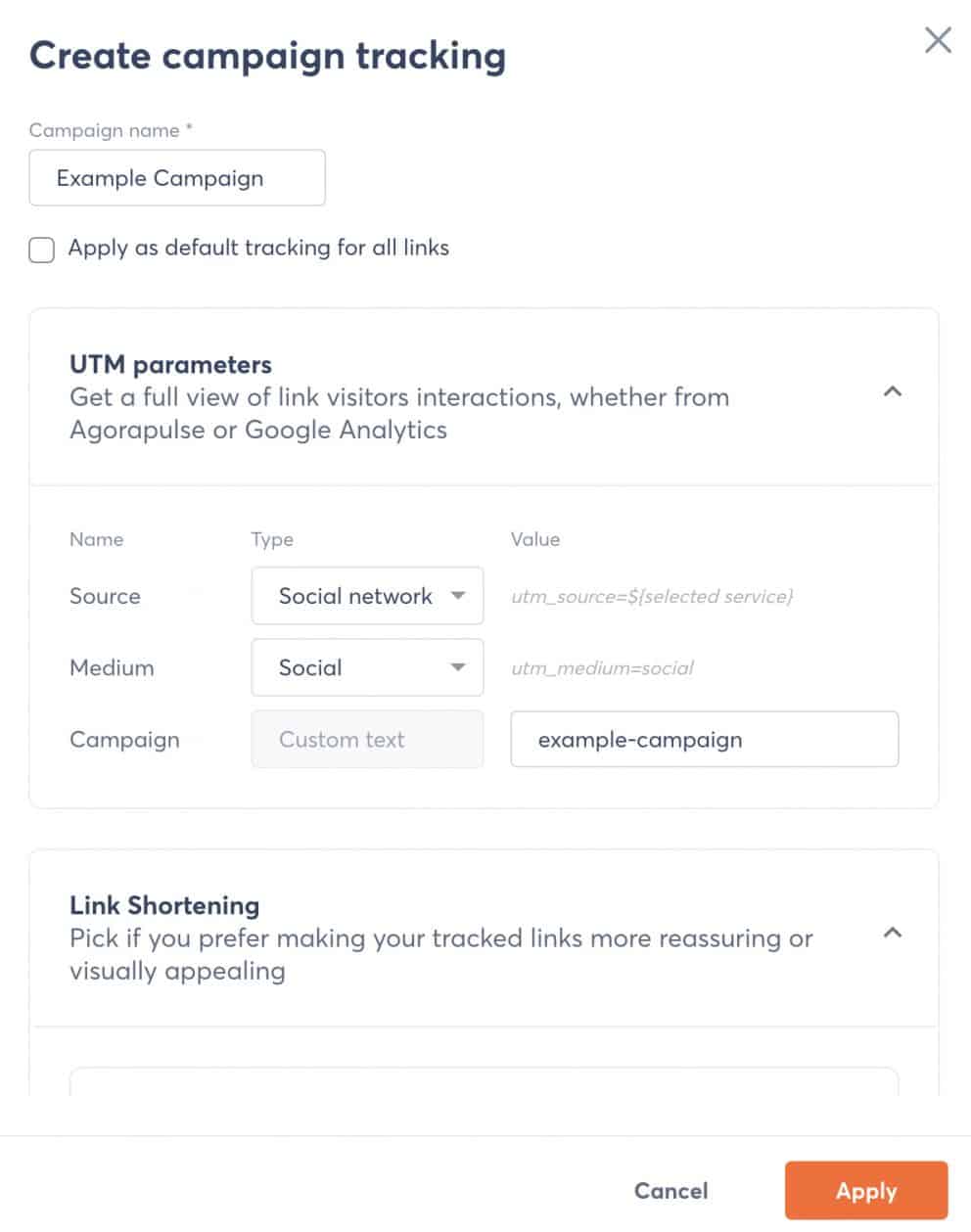Cancel creating the campaign tracking
The height and width of the screenshot is (1232, 971).
click(670, 1191)
